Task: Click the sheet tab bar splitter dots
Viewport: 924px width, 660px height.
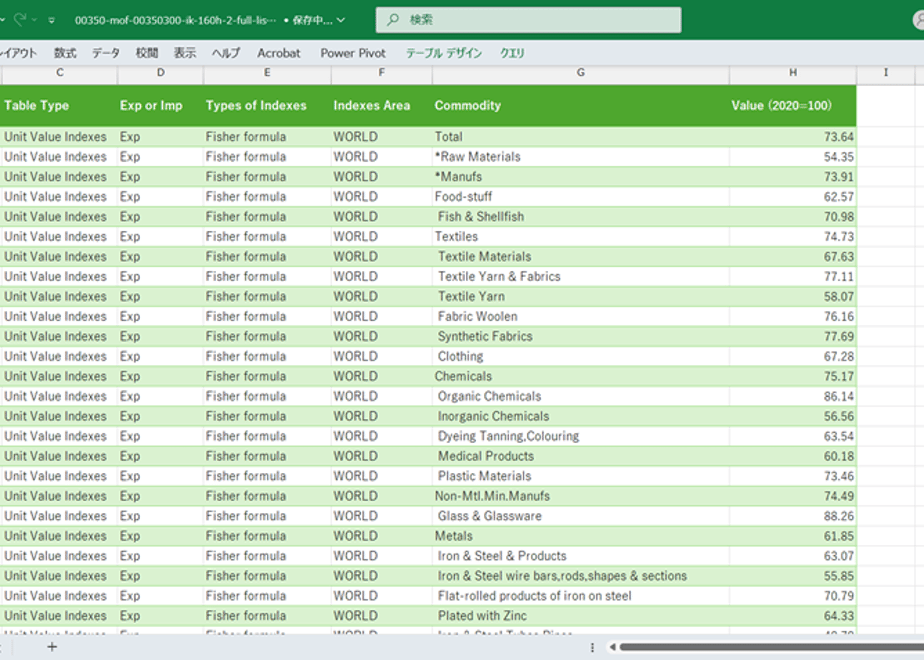Action: click(x=592, y=647)
